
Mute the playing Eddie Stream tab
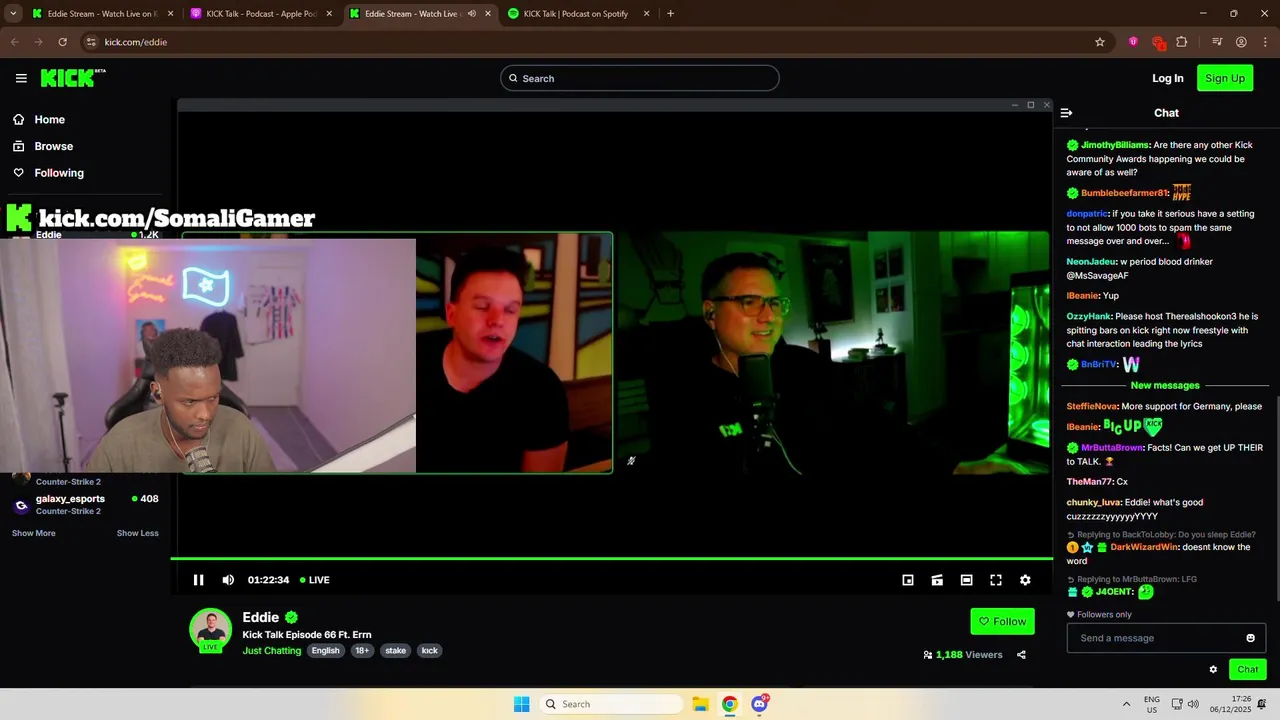472,14
